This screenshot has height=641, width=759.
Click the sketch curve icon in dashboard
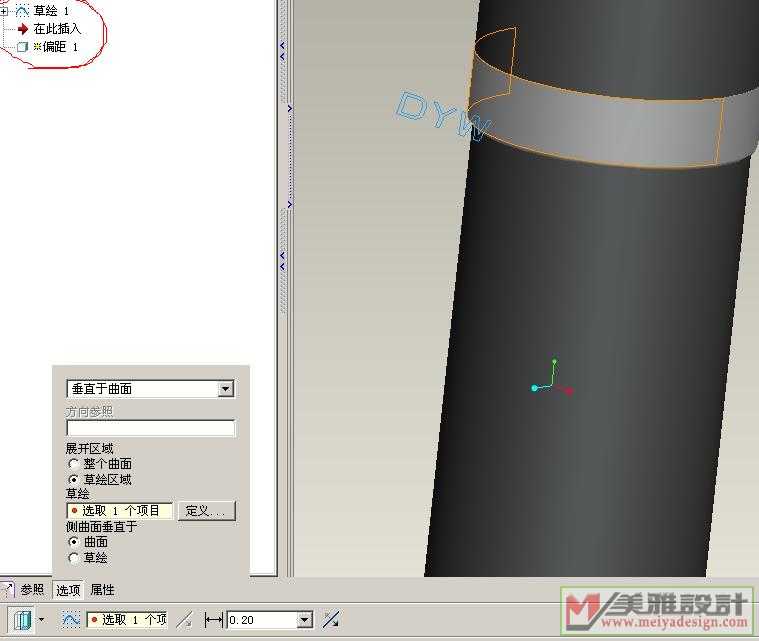(71, 620)
